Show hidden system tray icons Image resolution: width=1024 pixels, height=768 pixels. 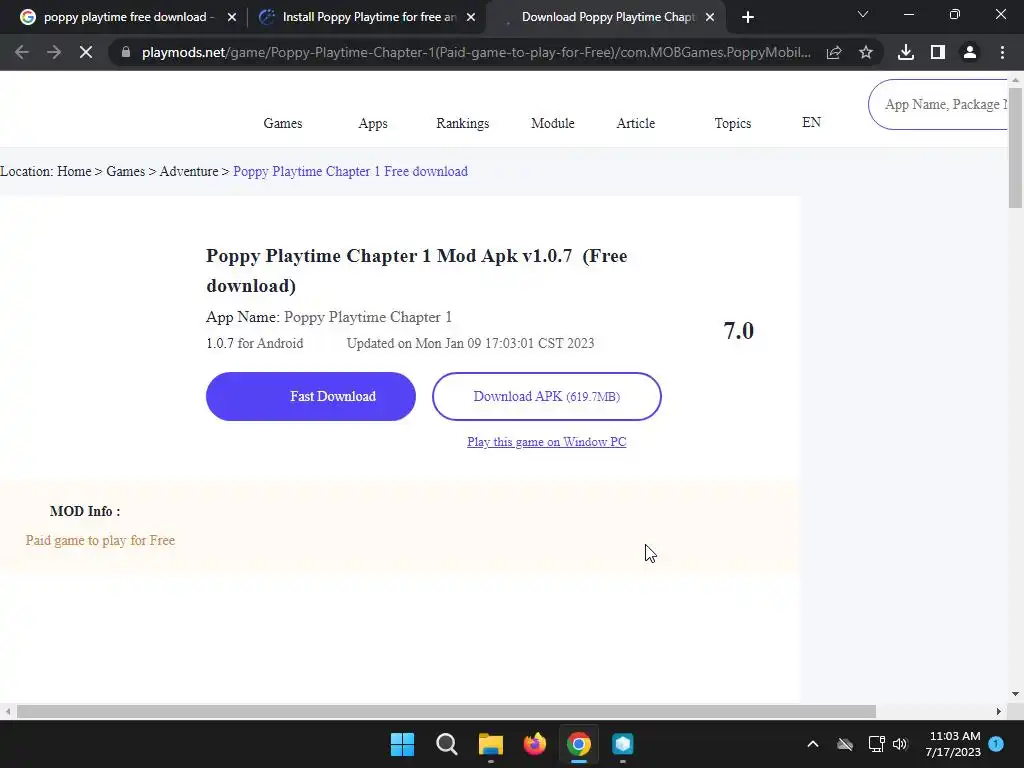tap(813, 744)
